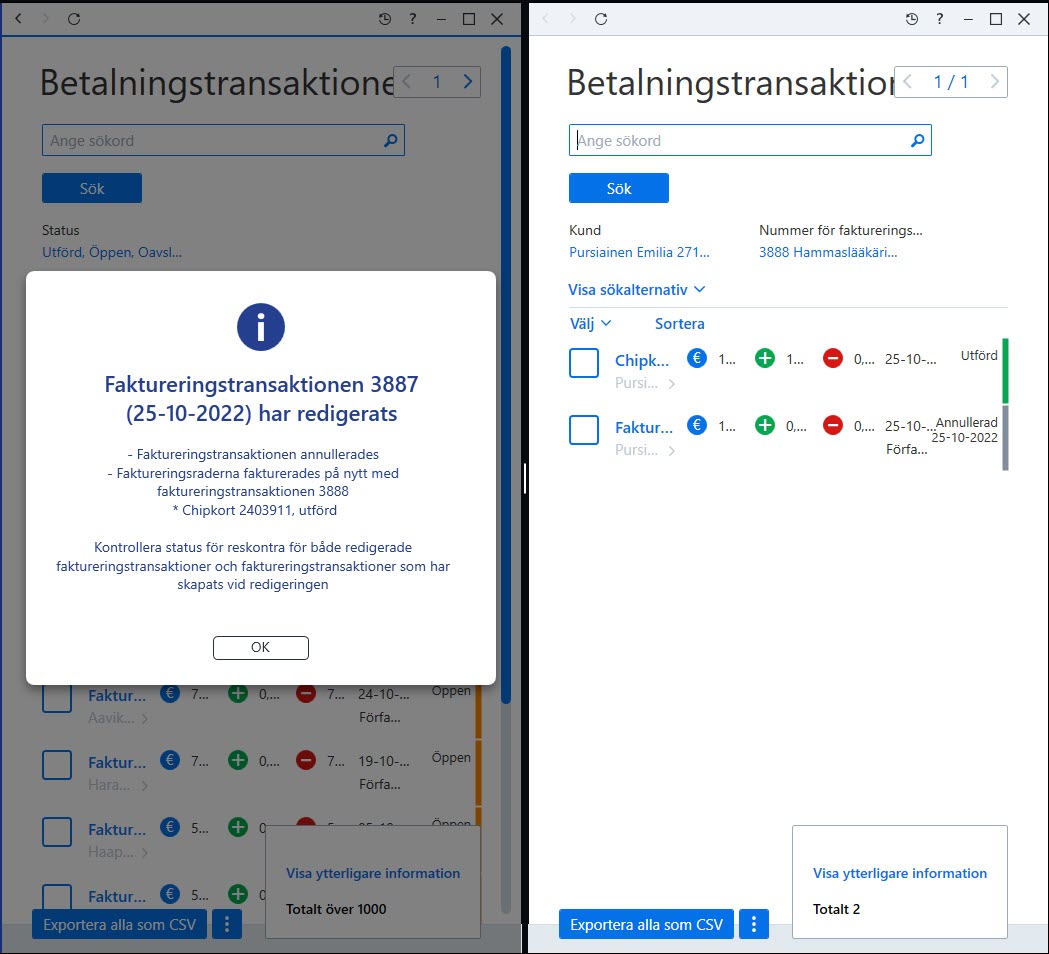Click OK in the info dialog

pos(261,648)
